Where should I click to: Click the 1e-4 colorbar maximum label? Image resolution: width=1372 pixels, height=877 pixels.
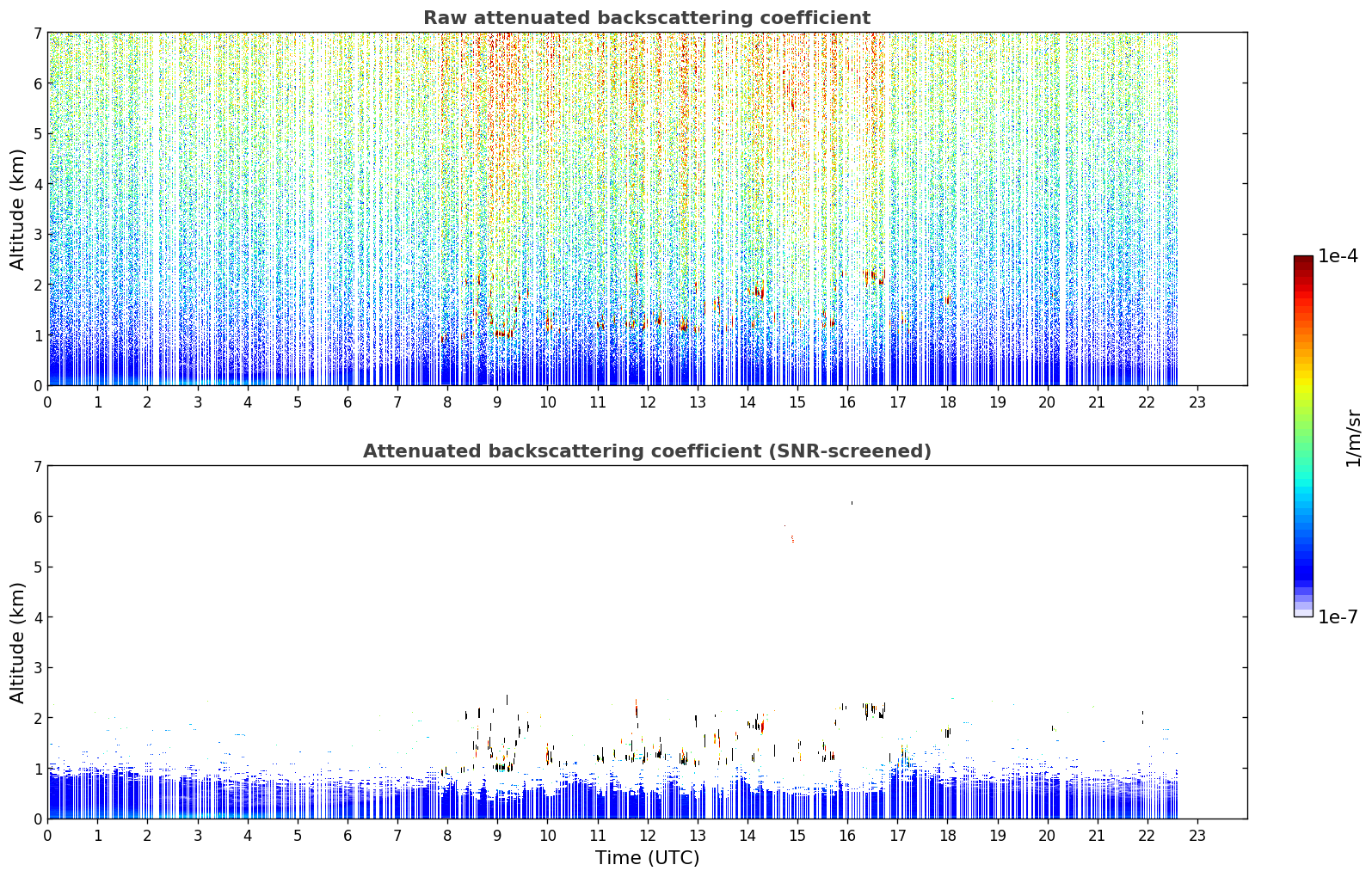click(1338, 256)
